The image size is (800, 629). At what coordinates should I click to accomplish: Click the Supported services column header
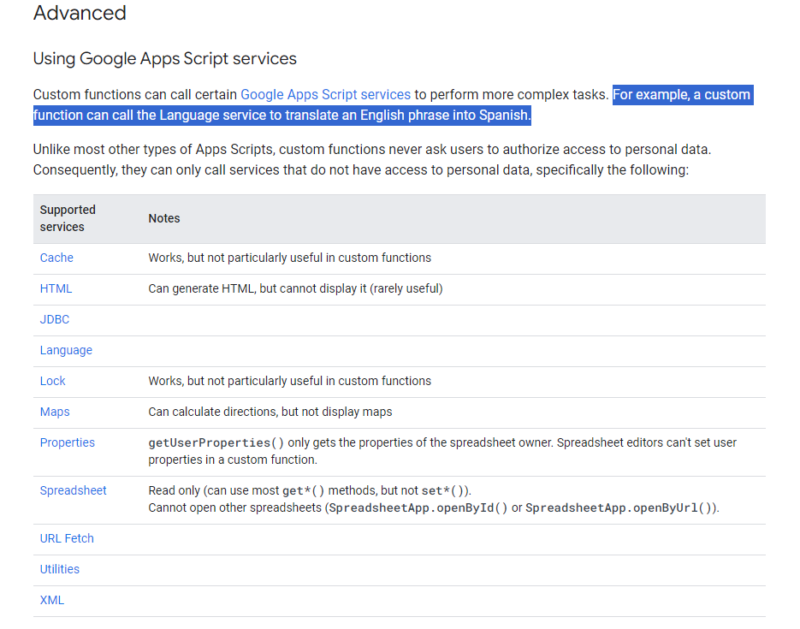click(x=68, y=218)
